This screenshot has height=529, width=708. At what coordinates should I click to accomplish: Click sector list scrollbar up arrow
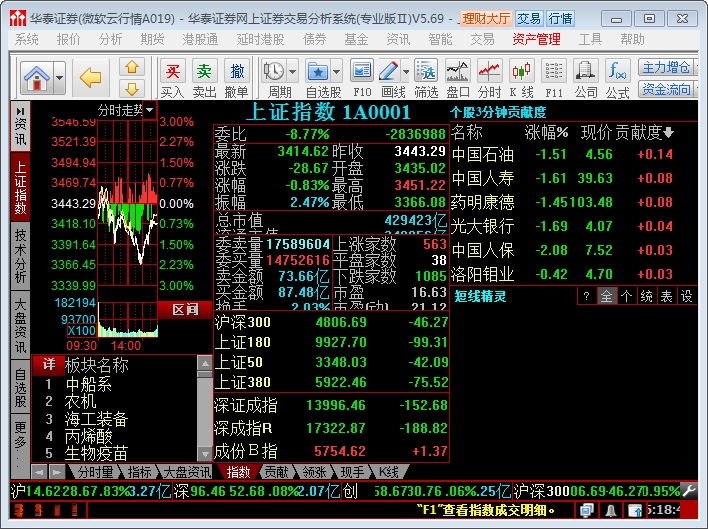(205, 363)
